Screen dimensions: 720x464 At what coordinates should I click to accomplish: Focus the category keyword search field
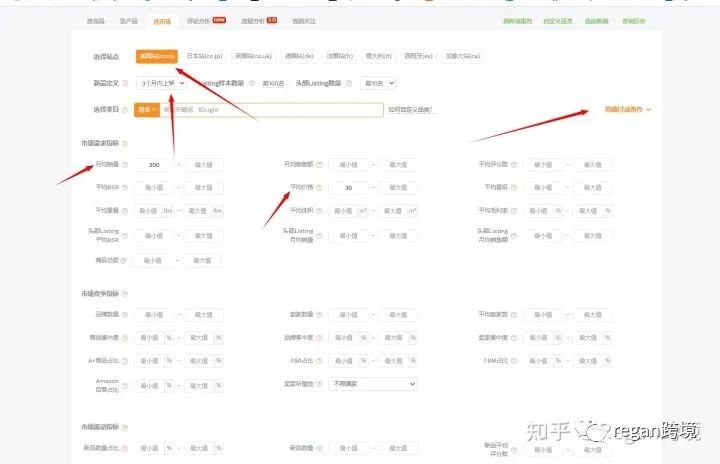(x=271, y=110)
